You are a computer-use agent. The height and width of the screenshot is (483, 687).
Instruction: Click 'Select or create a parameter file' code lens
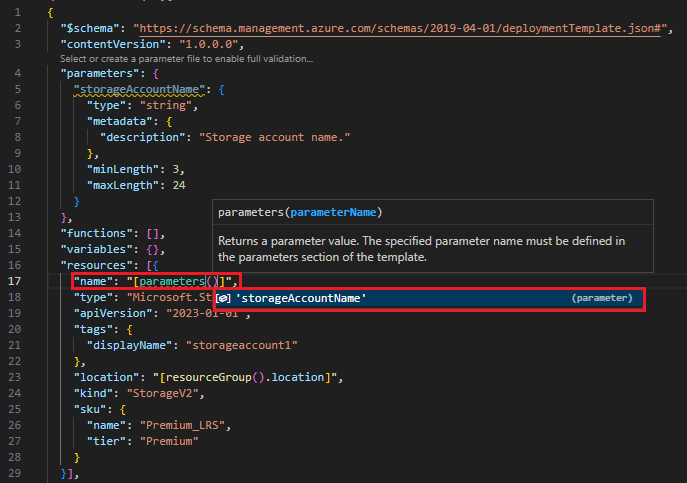click(186, 59)
